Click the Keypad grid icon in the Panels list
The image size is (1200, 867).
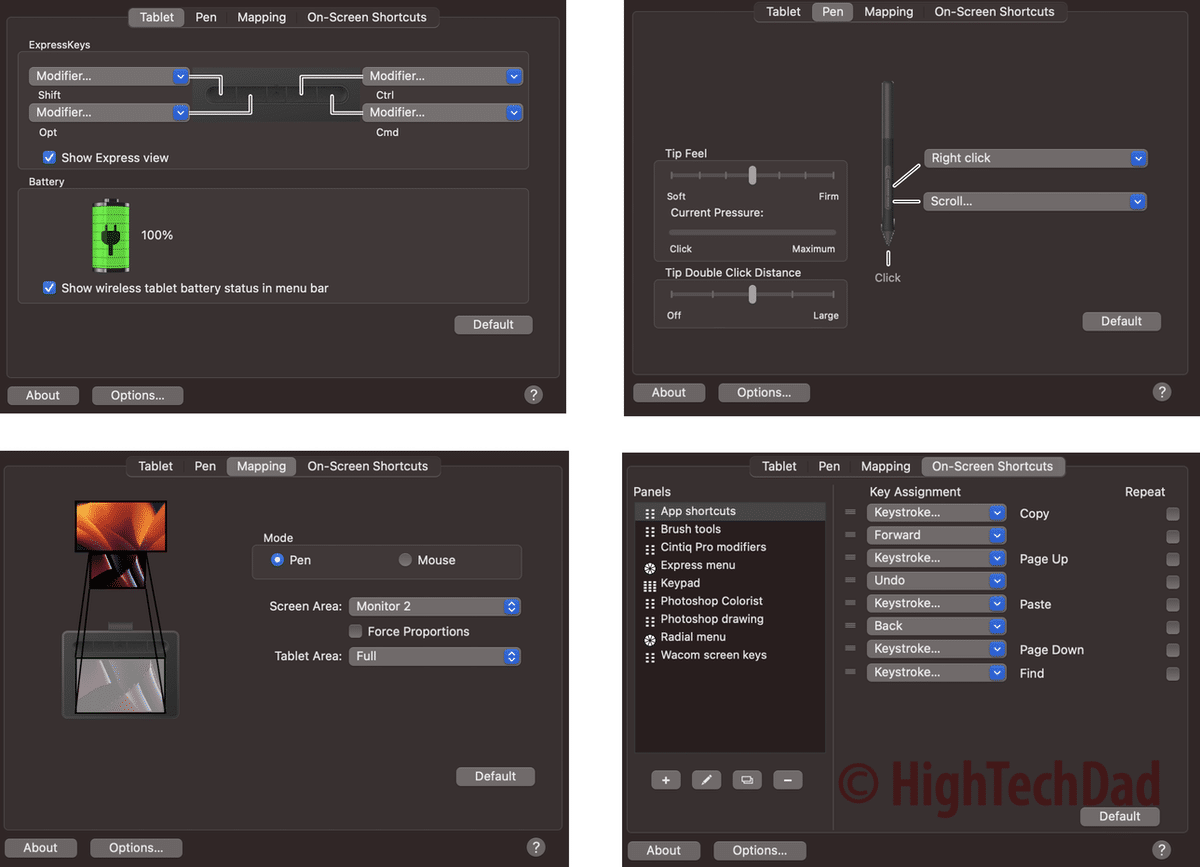[650, 584]
